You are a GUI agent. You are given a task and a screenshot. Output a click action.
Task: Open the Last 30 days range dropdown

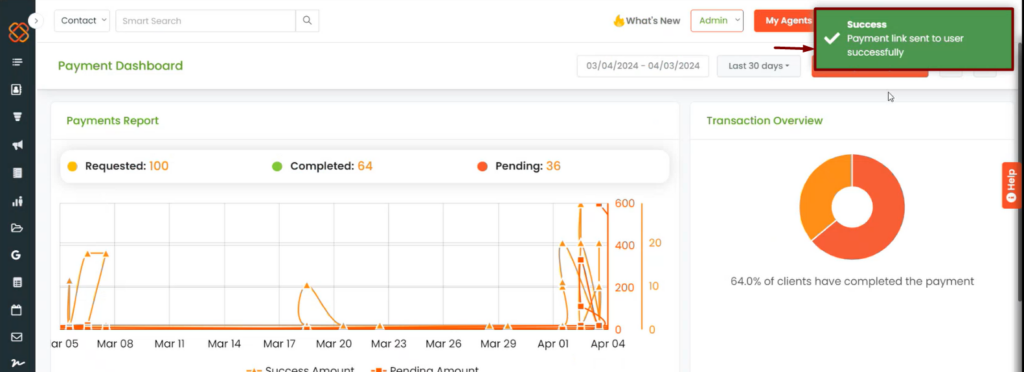pyautogui.click(x=759, y=66)
